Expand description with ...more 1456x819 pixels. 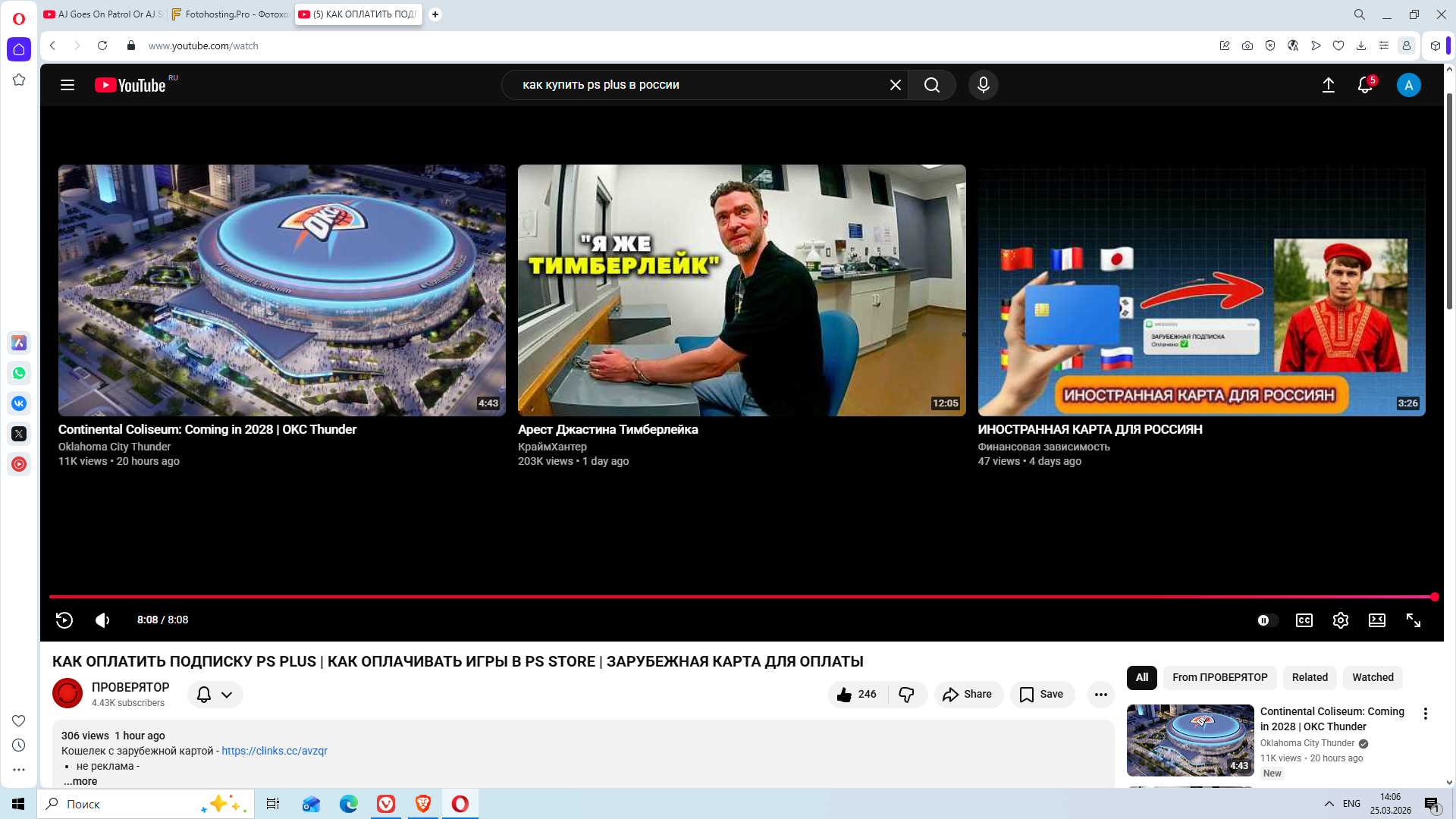[80, 781]
